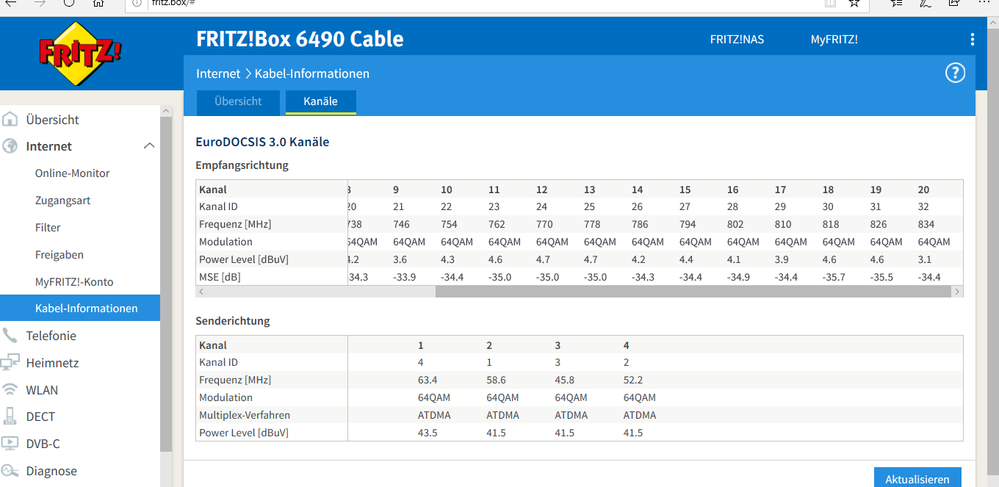999x487 pixels.
Task: Click the Heimnetz network icon
Action: click(10, 363)
